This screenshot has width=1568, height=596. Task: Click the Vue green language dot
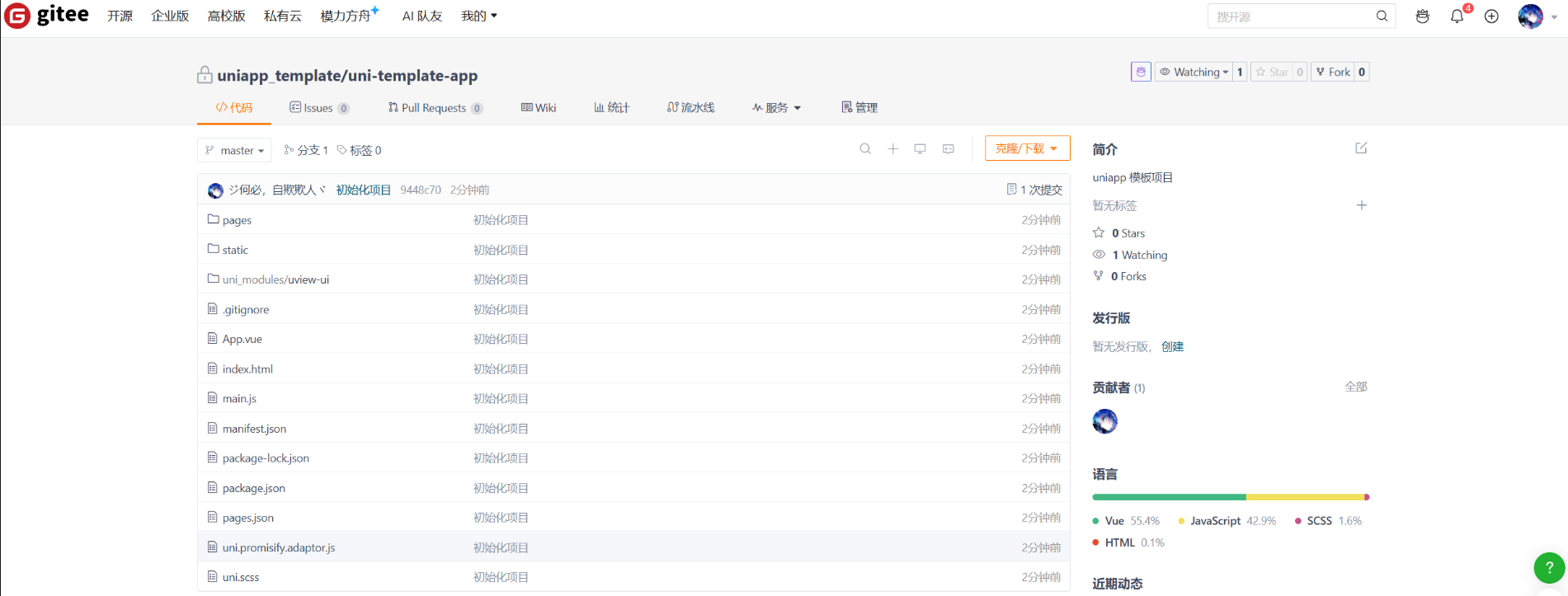click(x=1095, y=521)
